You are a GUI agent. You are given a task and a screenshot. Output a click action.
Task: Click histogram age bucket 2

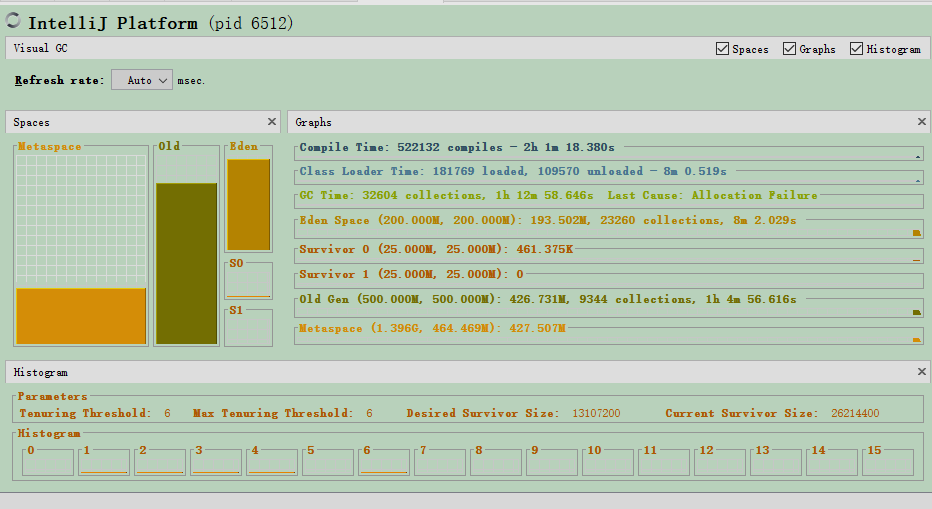[160, 461]
